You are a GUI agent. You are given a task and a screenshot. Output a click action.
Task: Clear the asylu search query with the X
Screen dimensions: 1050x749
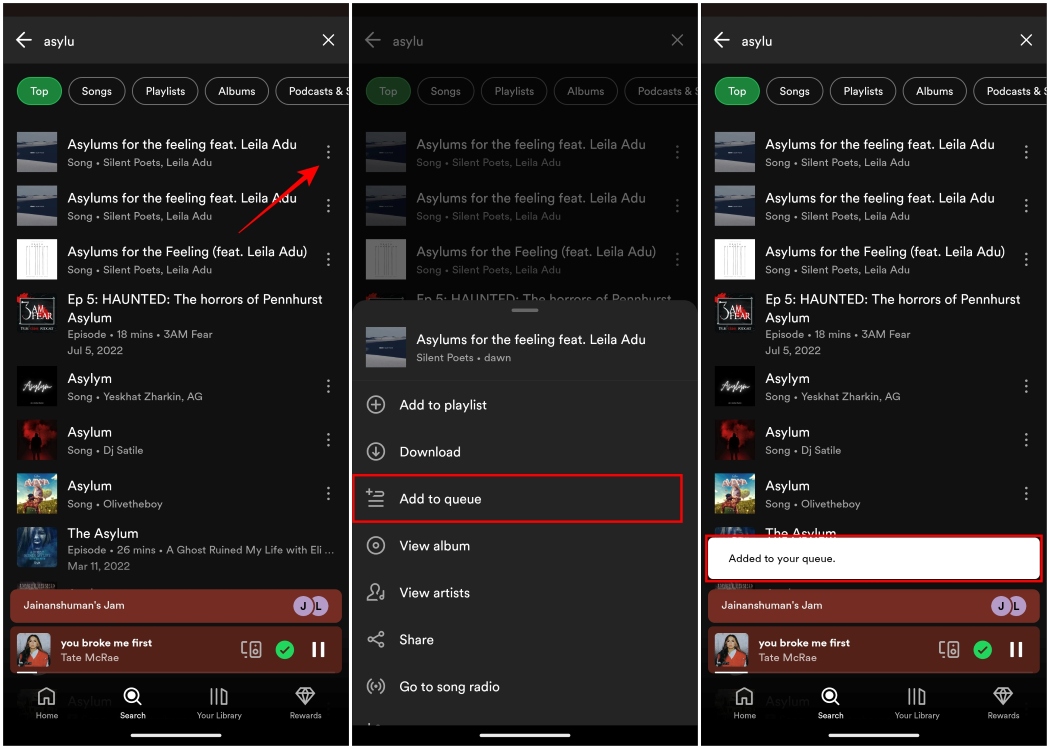coord(328,40)
